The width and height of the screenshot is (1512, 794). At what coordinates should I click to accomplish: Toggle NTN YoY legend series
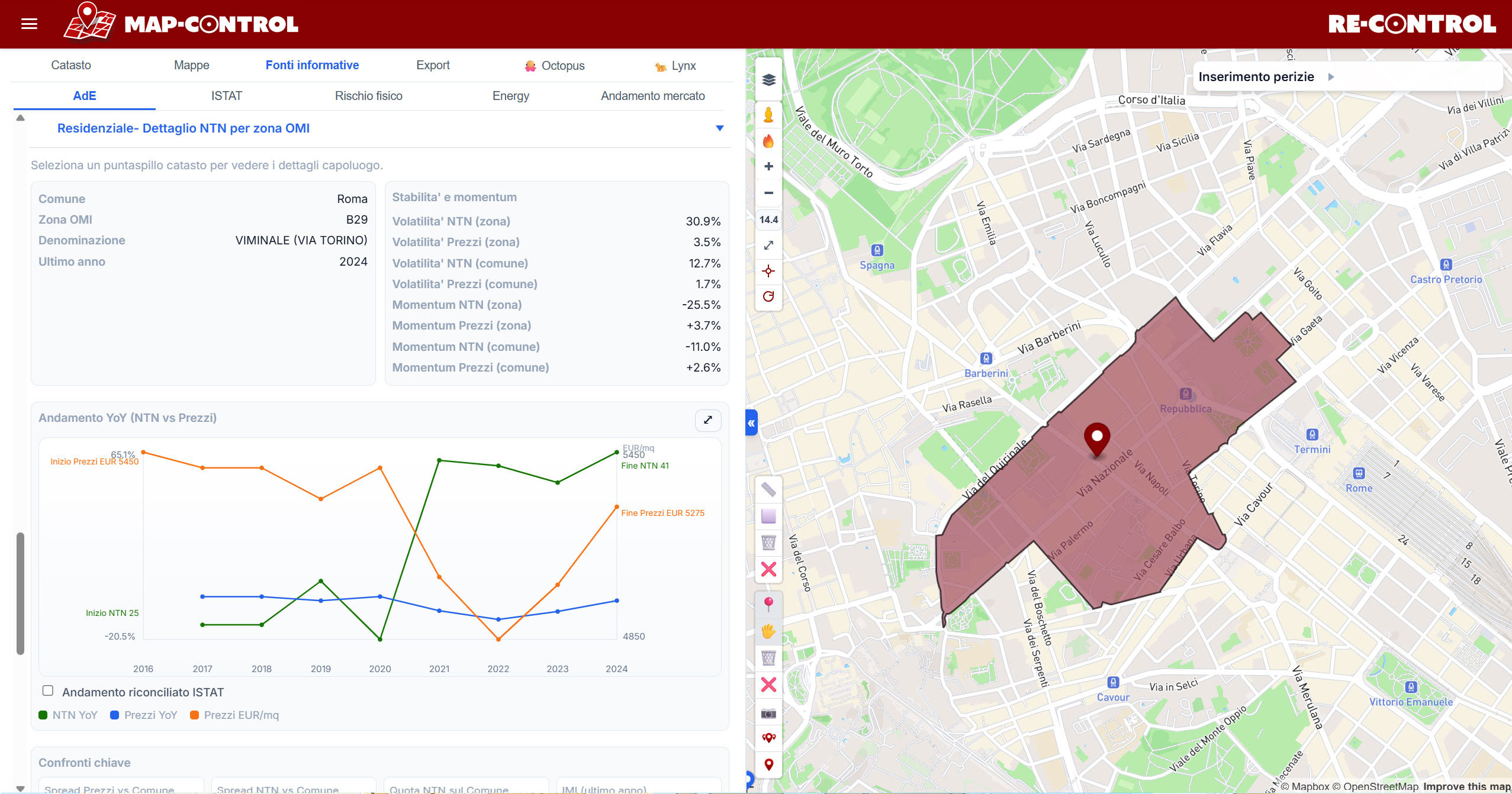pyautogui.click(x=67, y=715)
